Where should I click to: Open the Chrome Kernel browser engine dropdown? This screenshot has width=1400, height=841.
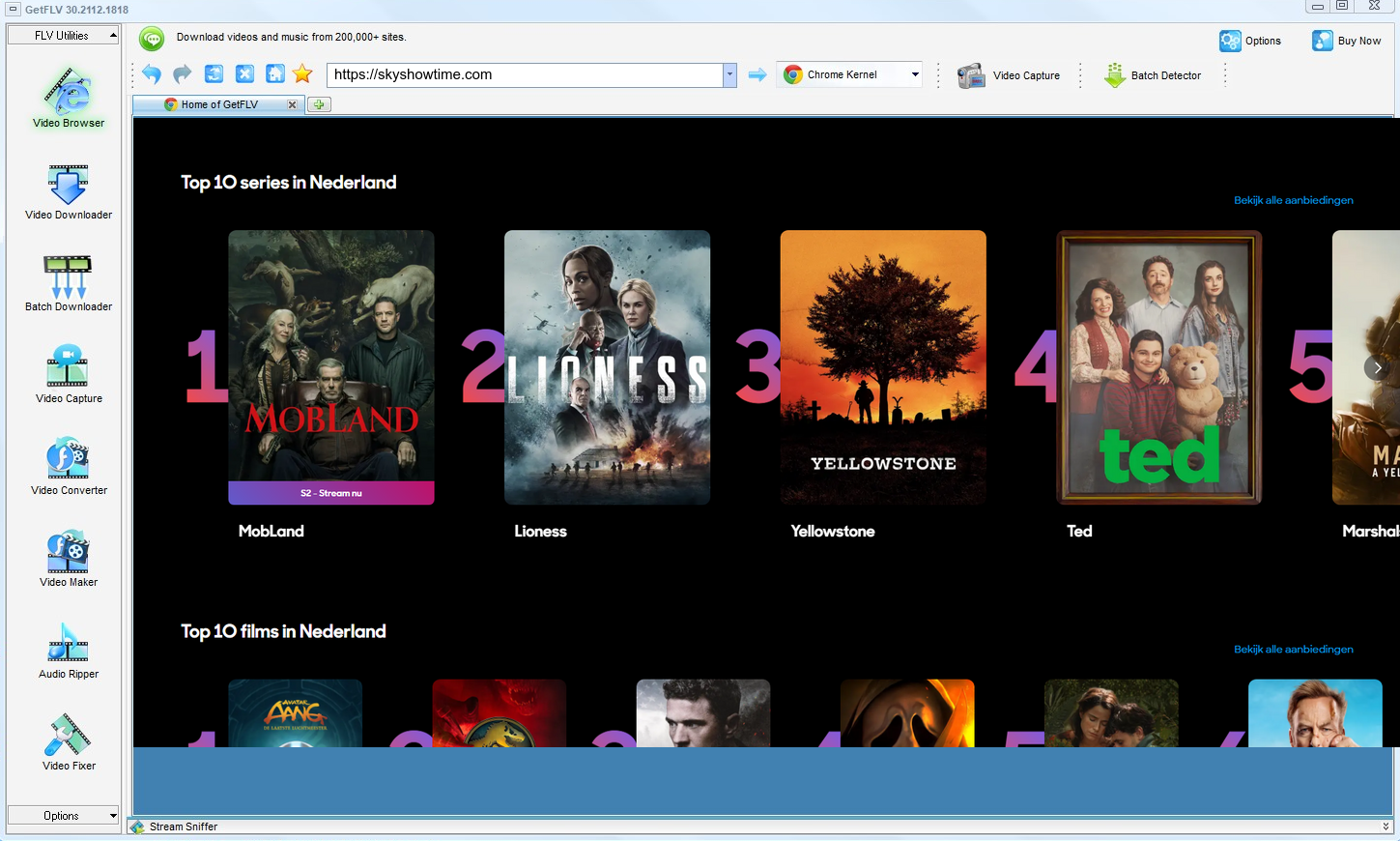[x=850, y=74]
